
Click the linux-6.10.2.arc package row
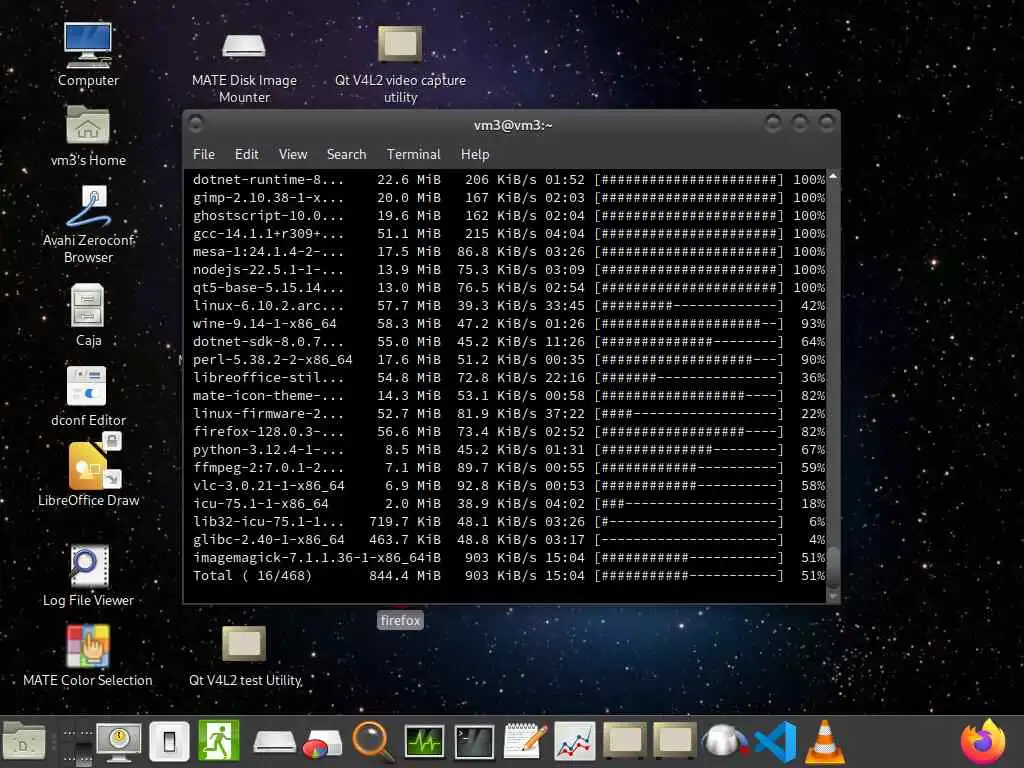(509, 306)
